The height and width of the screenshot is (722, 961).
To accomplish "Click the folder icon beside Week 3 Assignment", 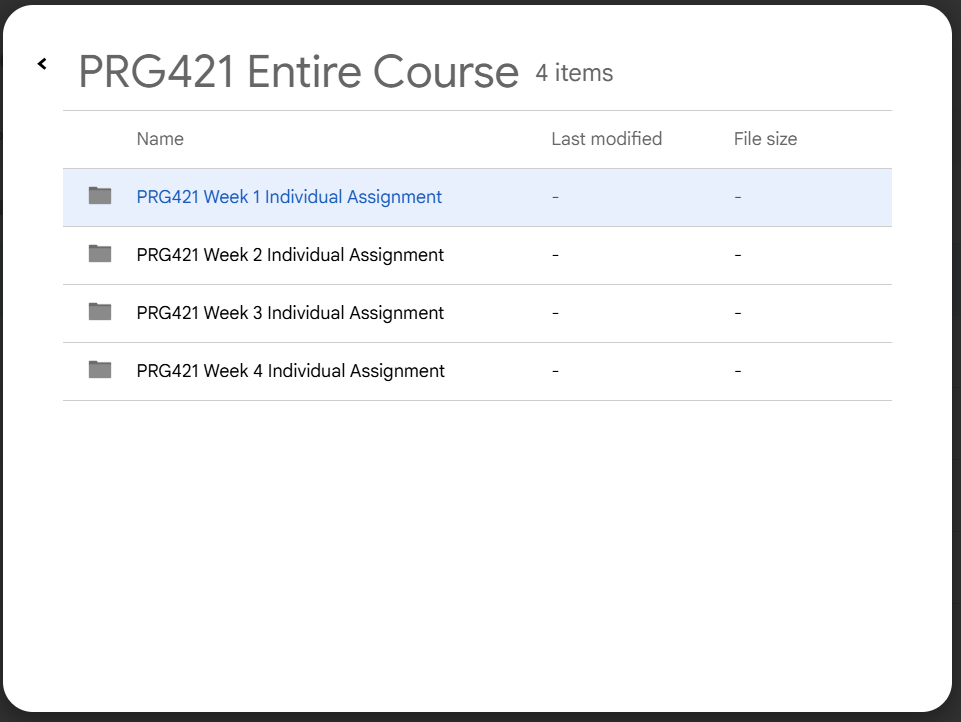I will pyautogui.click(x=99, y=312).
